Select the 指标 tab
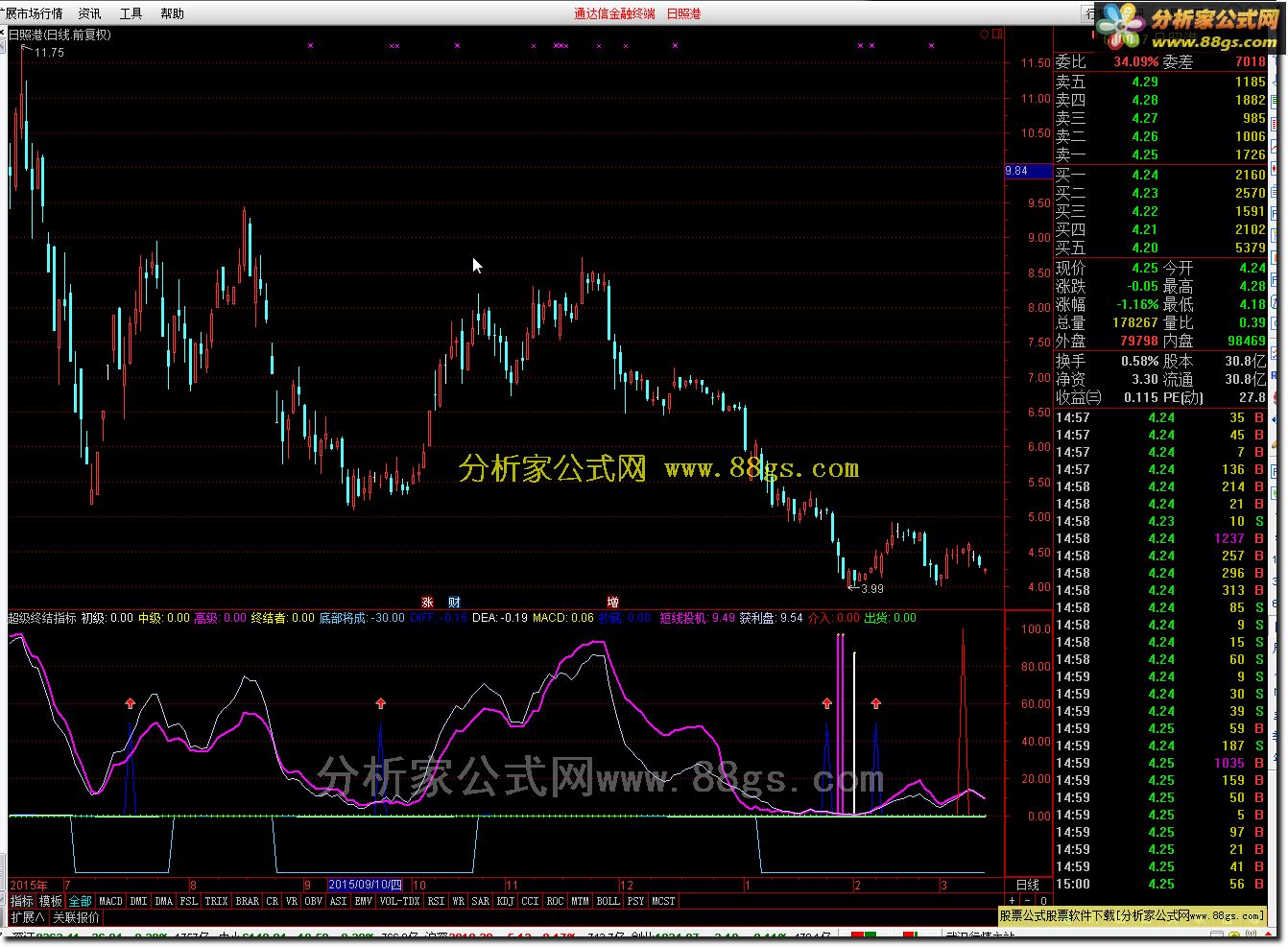This screenshot has width=1288, height=947. coord(21,901)
